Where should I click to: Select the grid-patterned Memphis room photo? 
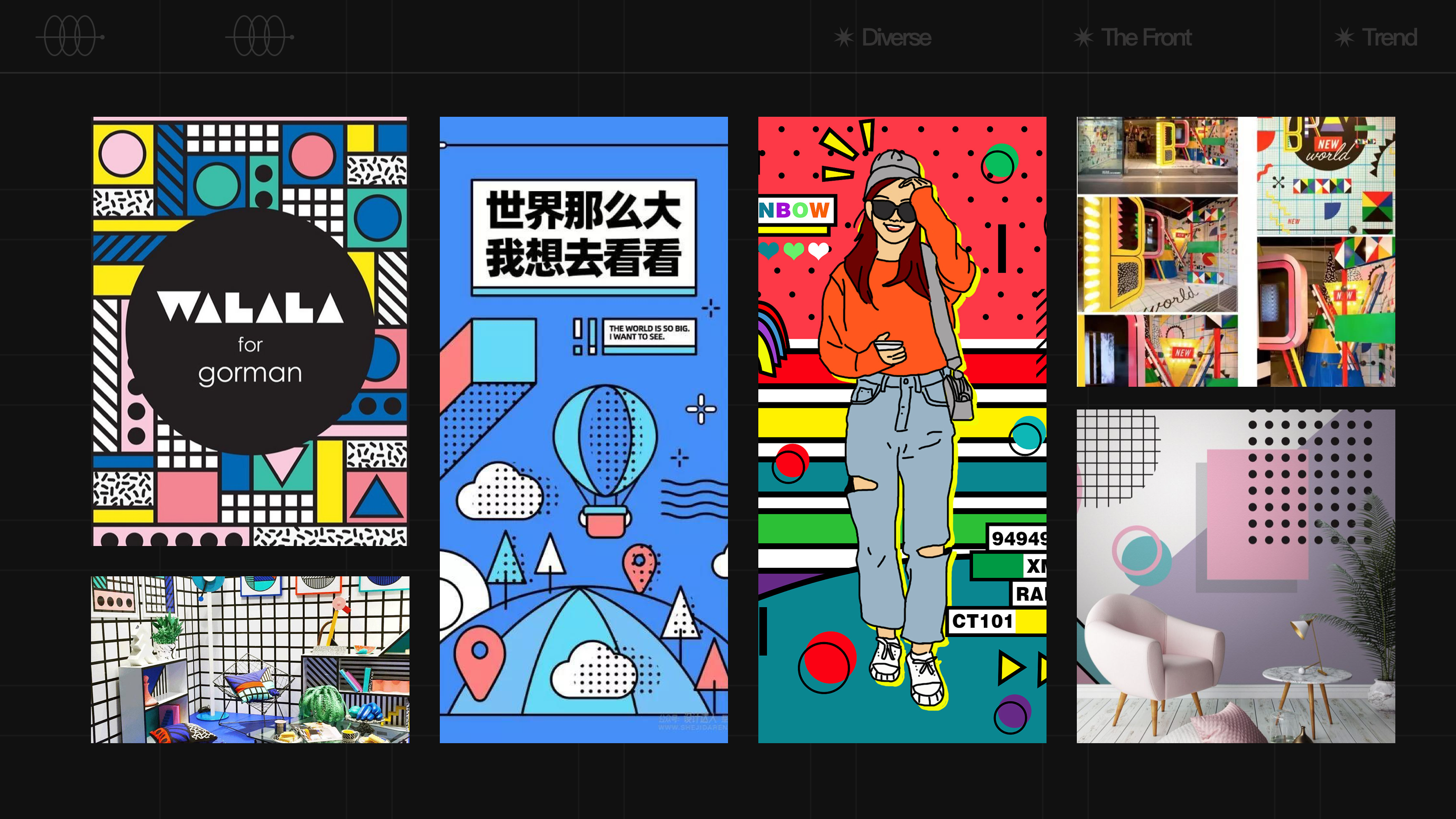pos(250,659)
